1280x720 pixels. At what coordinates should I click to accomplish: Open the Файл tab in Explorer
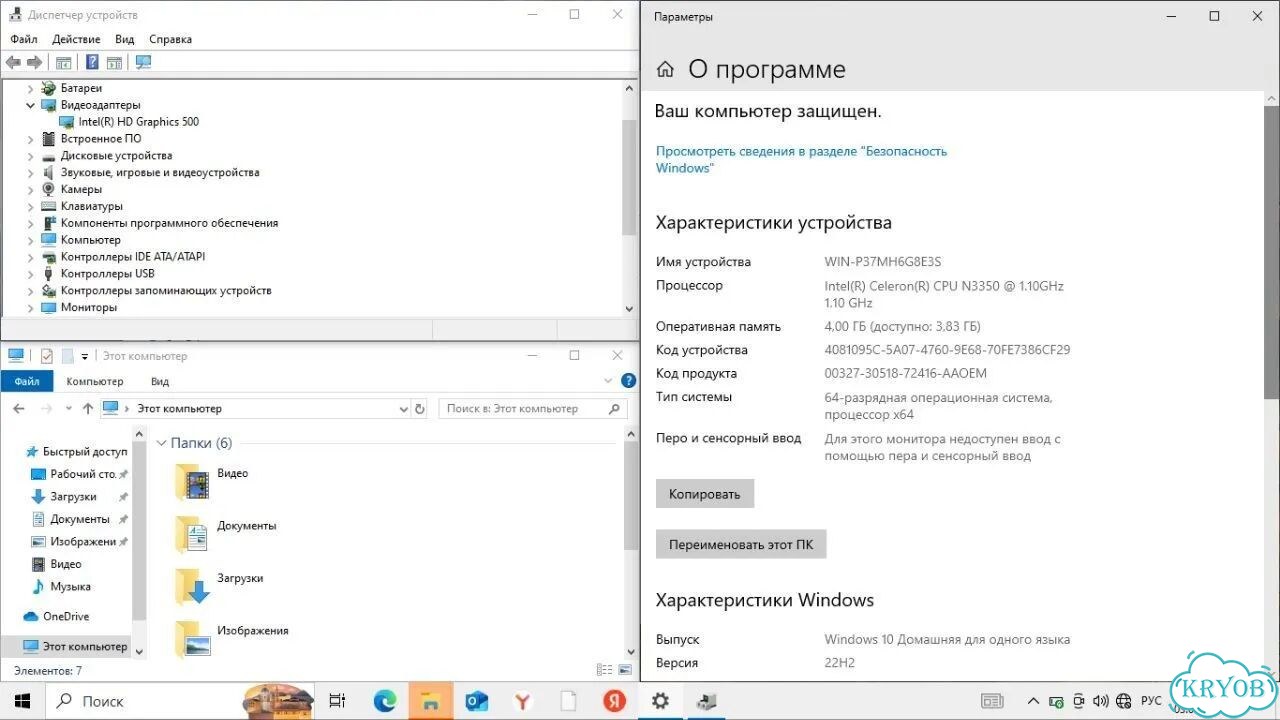(27, 381)
